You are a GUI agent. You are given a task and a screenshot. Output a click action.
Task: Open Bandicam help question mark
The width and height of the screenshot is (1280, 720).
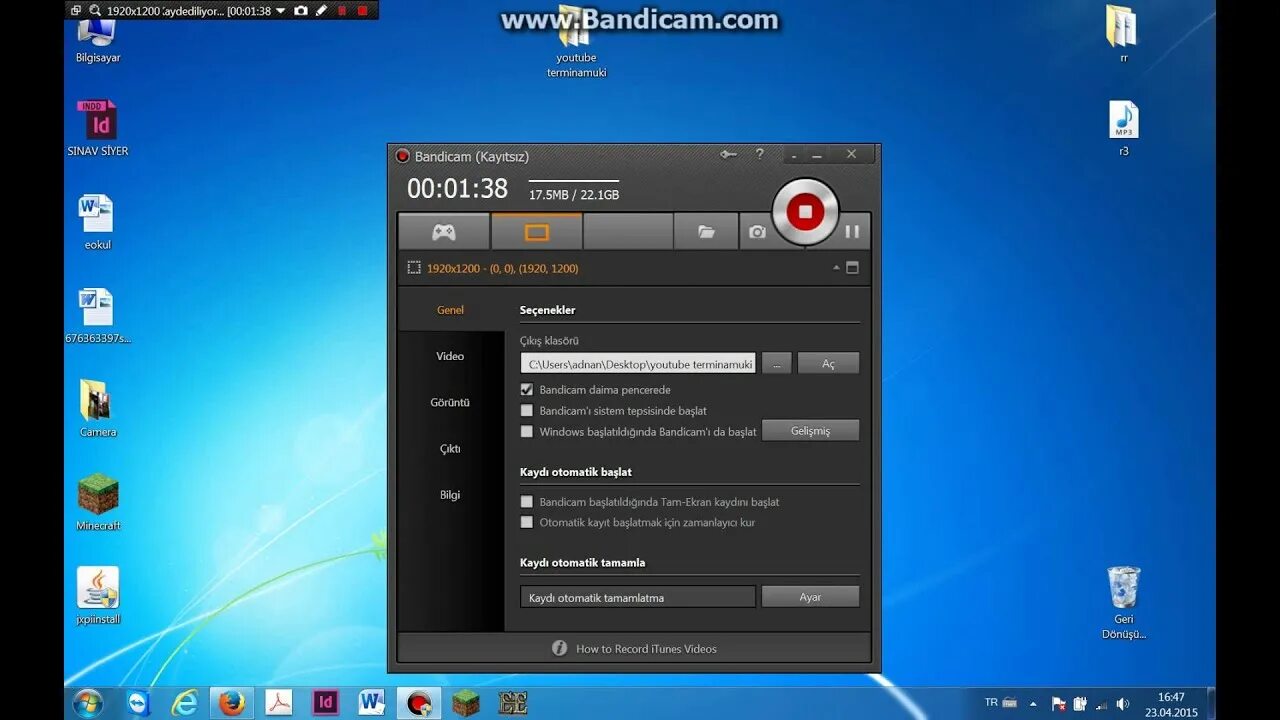760,154
